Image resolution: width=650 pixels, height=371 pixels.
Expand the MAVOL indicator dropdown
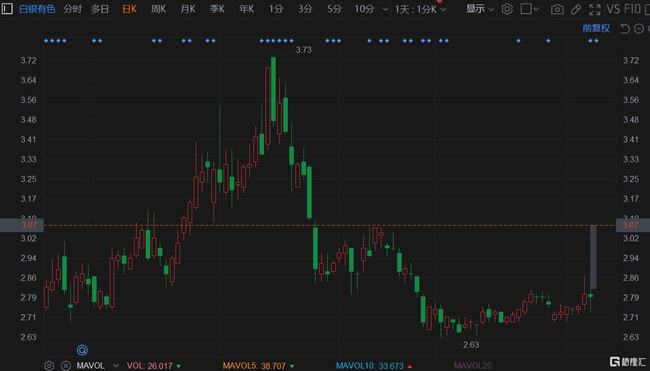point(116,366)
